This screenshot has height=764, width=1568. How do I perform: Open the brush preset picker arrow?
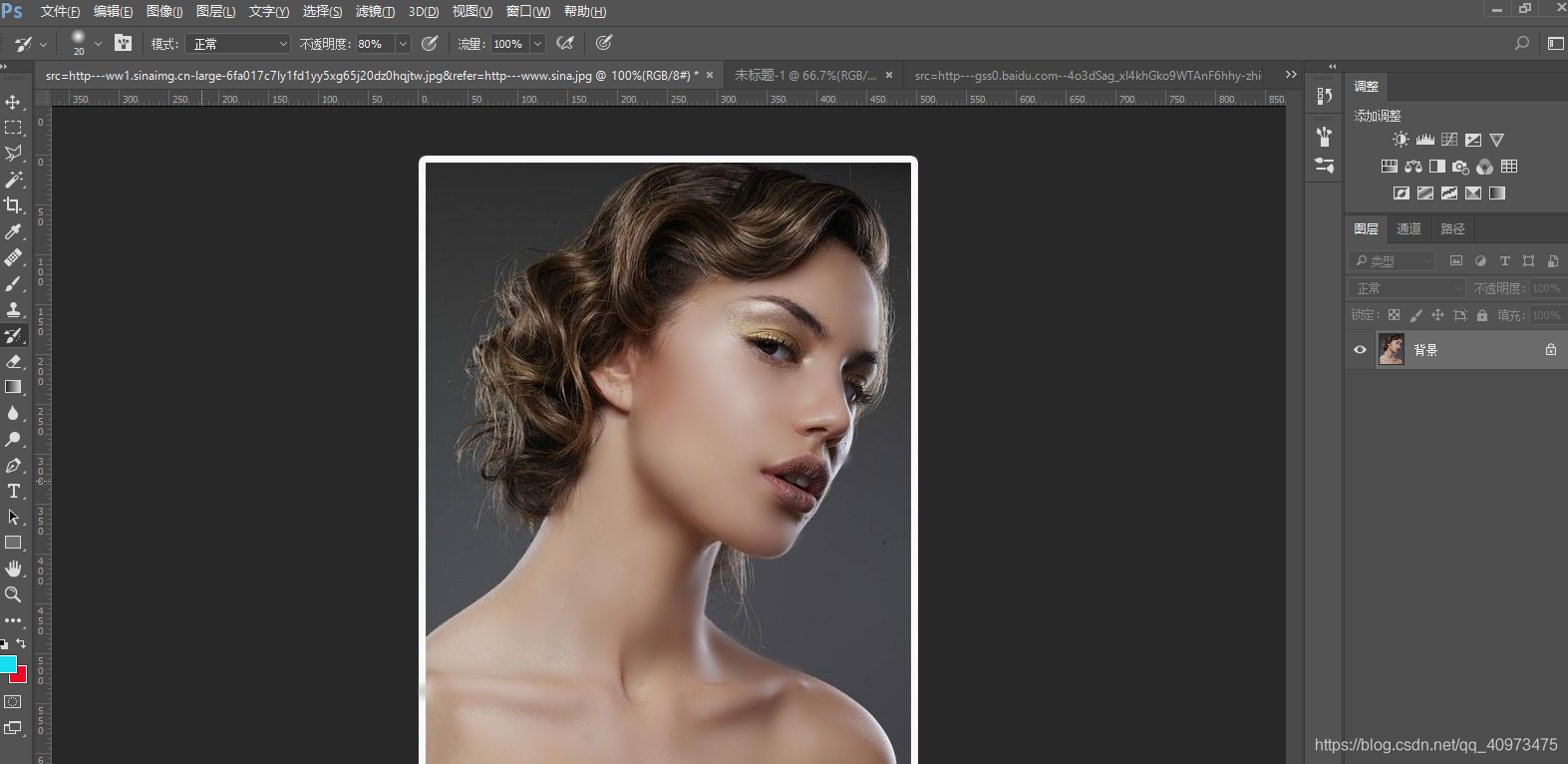[98, 44]
